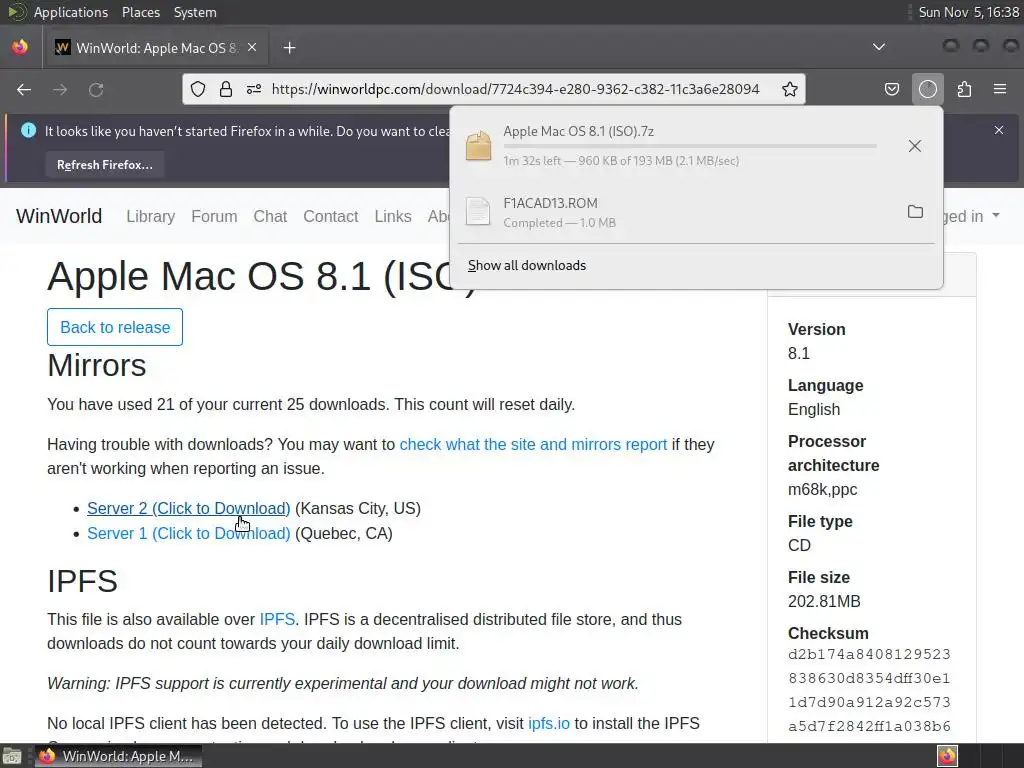The image size is (1024, 768).
Task: Expand the list all tabs chevron
Action: click(879, 47)
